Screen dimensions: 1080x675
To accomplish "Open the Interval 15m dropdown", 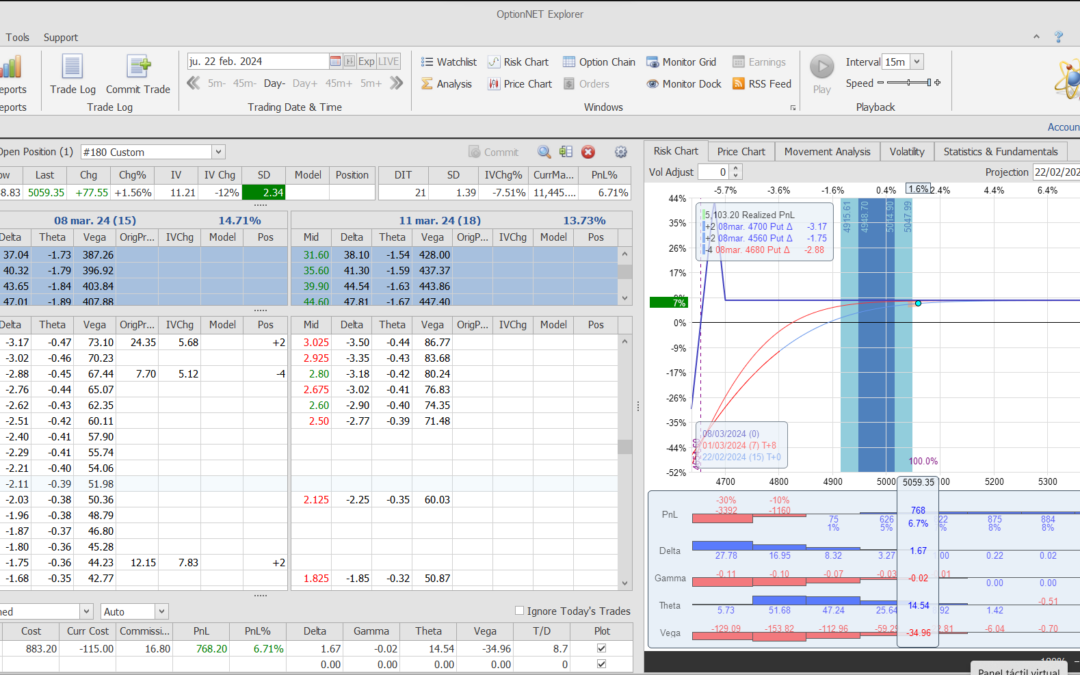I will pos(917,62).
